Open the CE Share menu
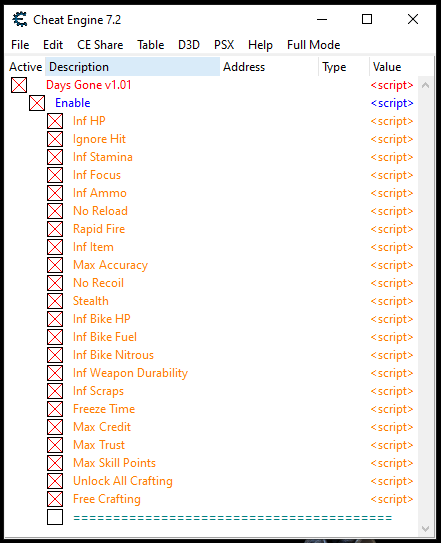 (100, 45)
